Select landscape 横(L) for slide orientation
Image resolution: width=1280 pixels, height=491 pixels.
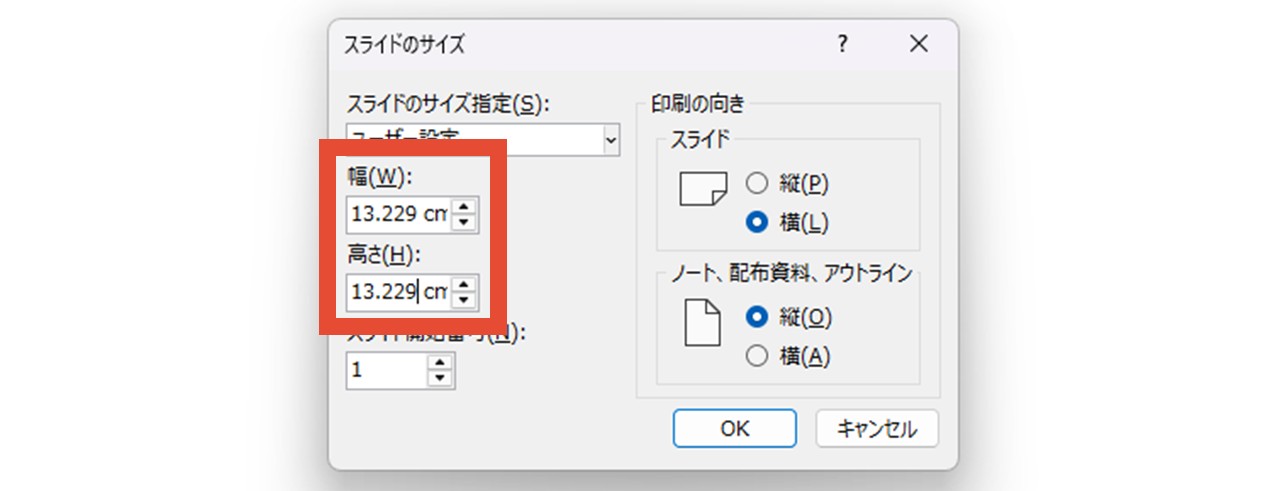tap(758, 222)
